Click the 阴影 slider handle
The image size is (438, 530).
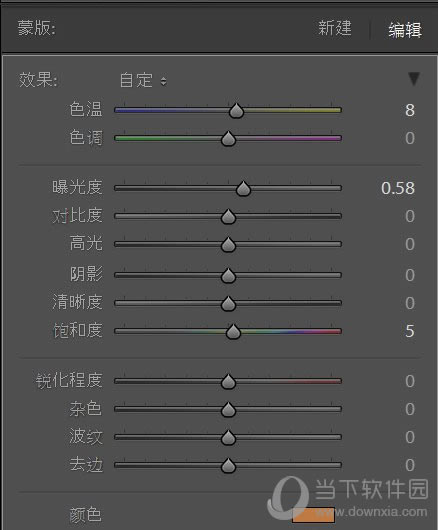click(x=228, y=276)
